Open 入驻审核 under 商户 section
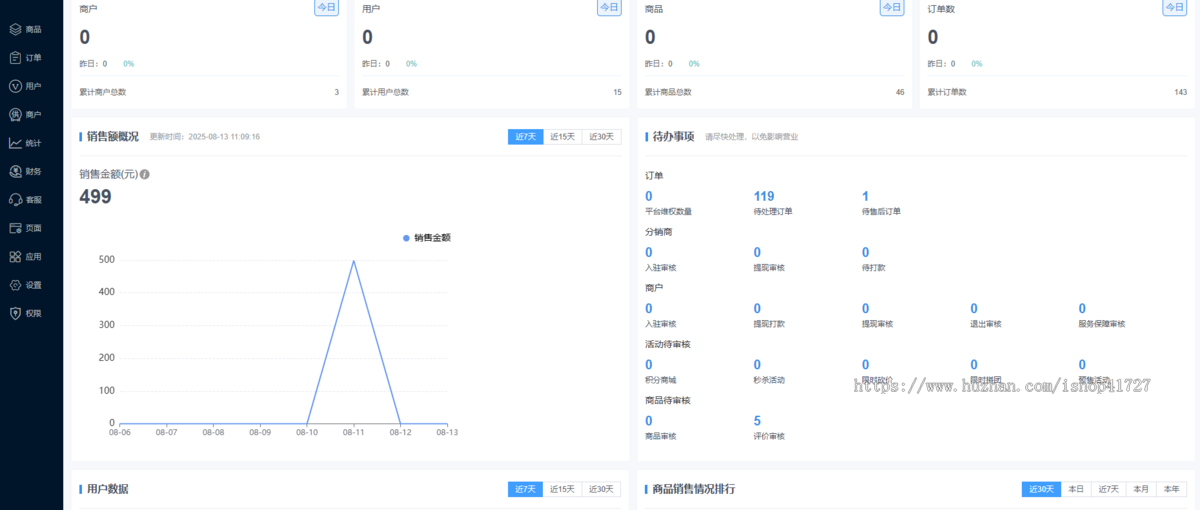The image size is (1200, 510). (x=661, y=315)
